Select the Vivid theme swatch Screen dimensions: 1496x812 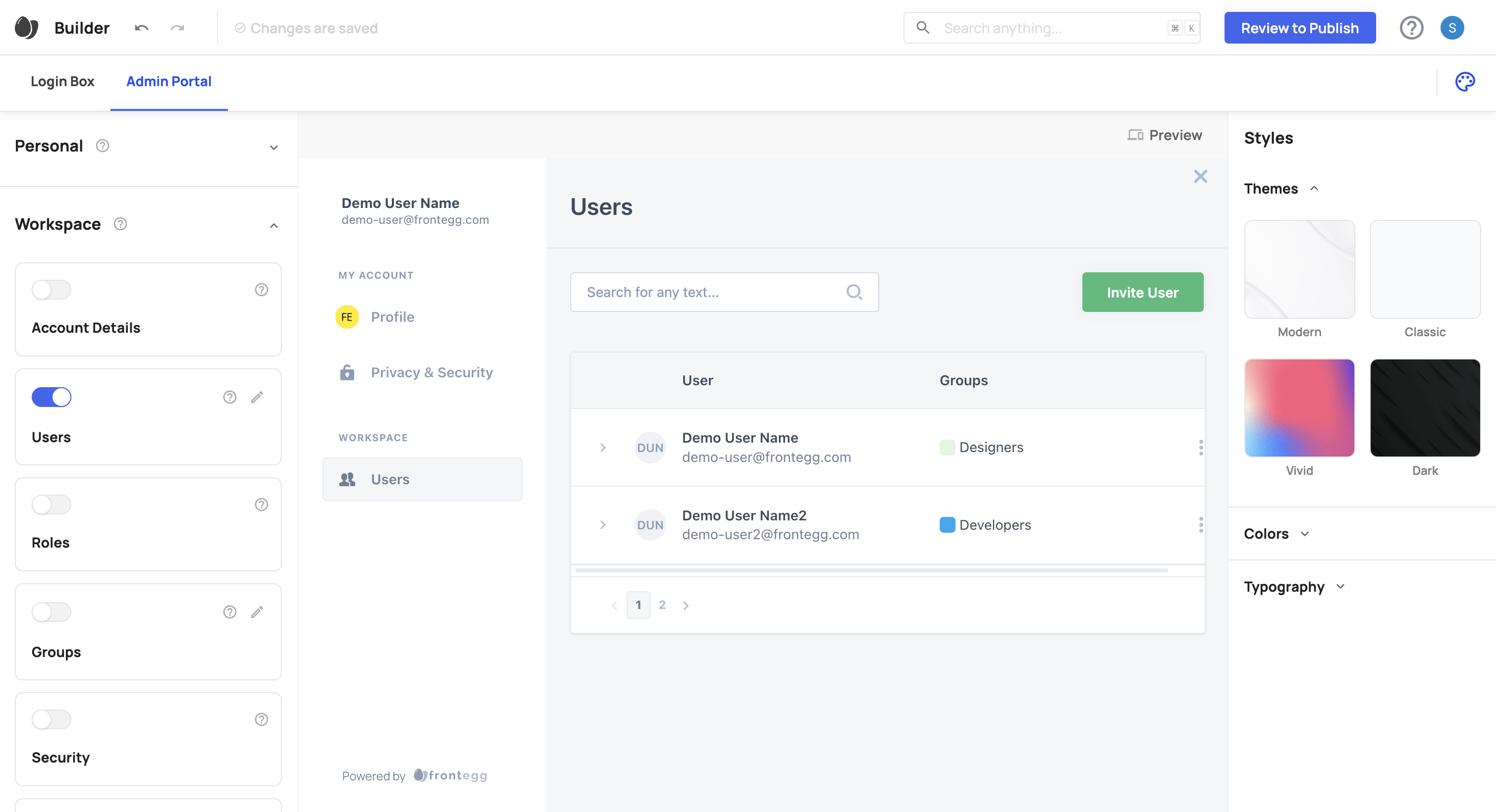pos(1298,408)
